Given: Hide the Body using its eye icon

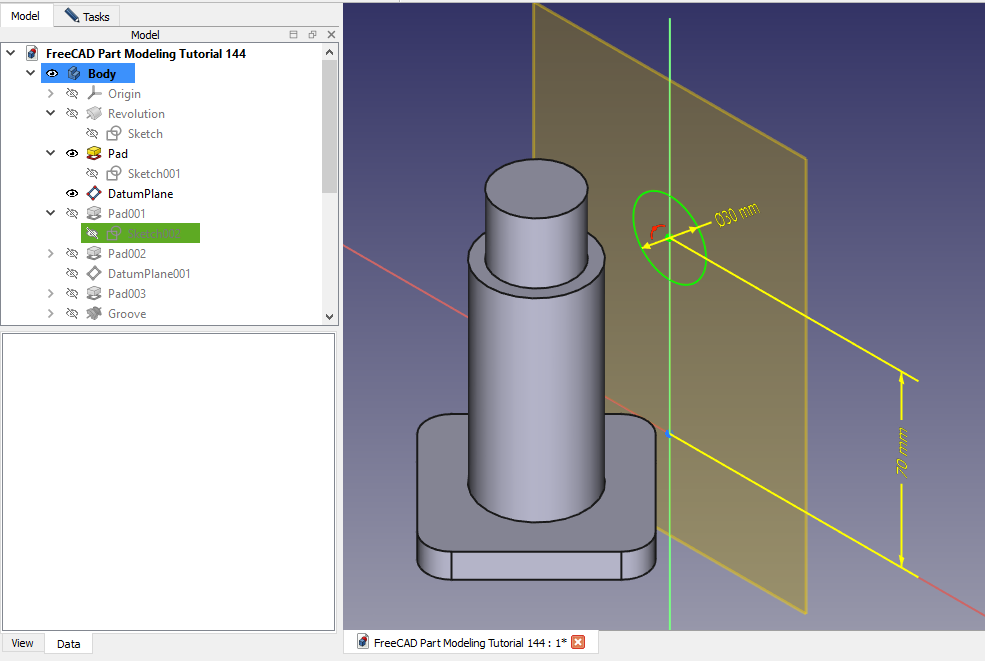Looking at the screenshot, I should point(52,74).
